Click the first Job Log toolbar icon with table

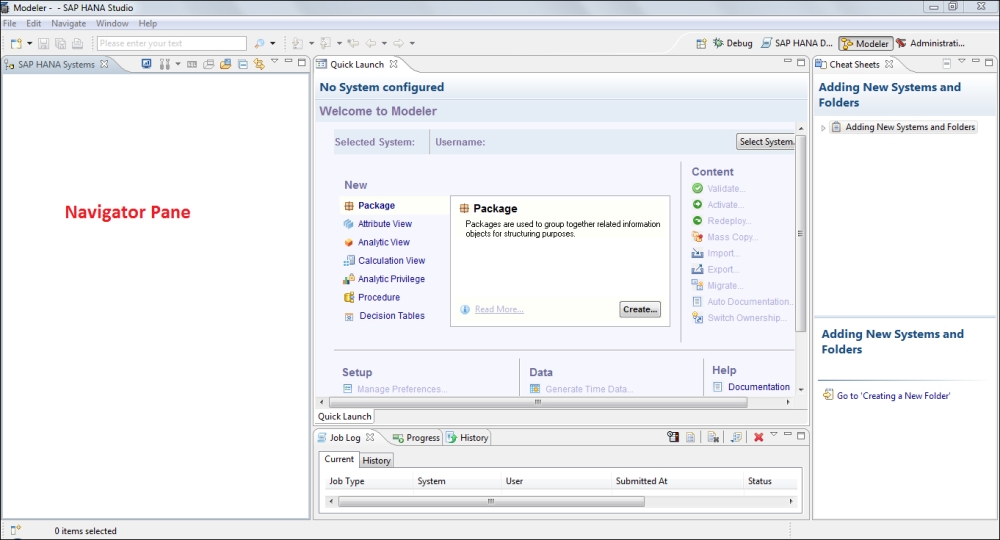point(673,437)
